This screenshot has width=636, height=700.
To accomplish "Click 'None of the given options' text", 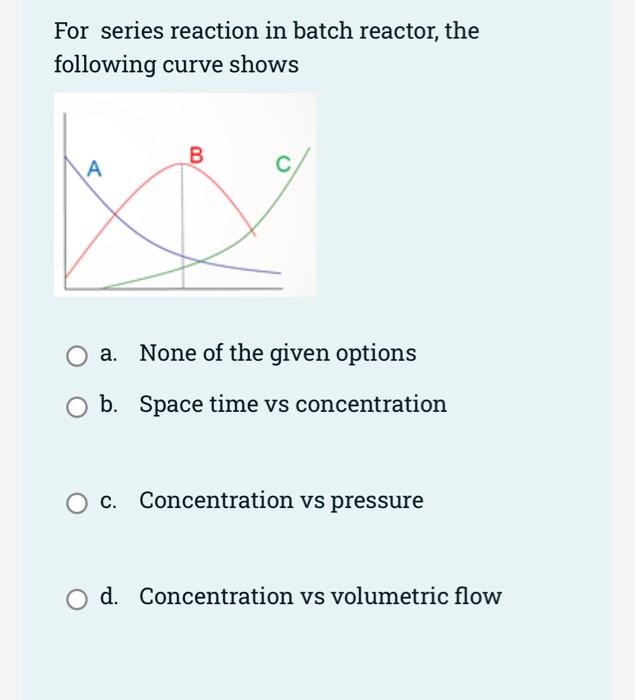I will click(x=277, y=353).
